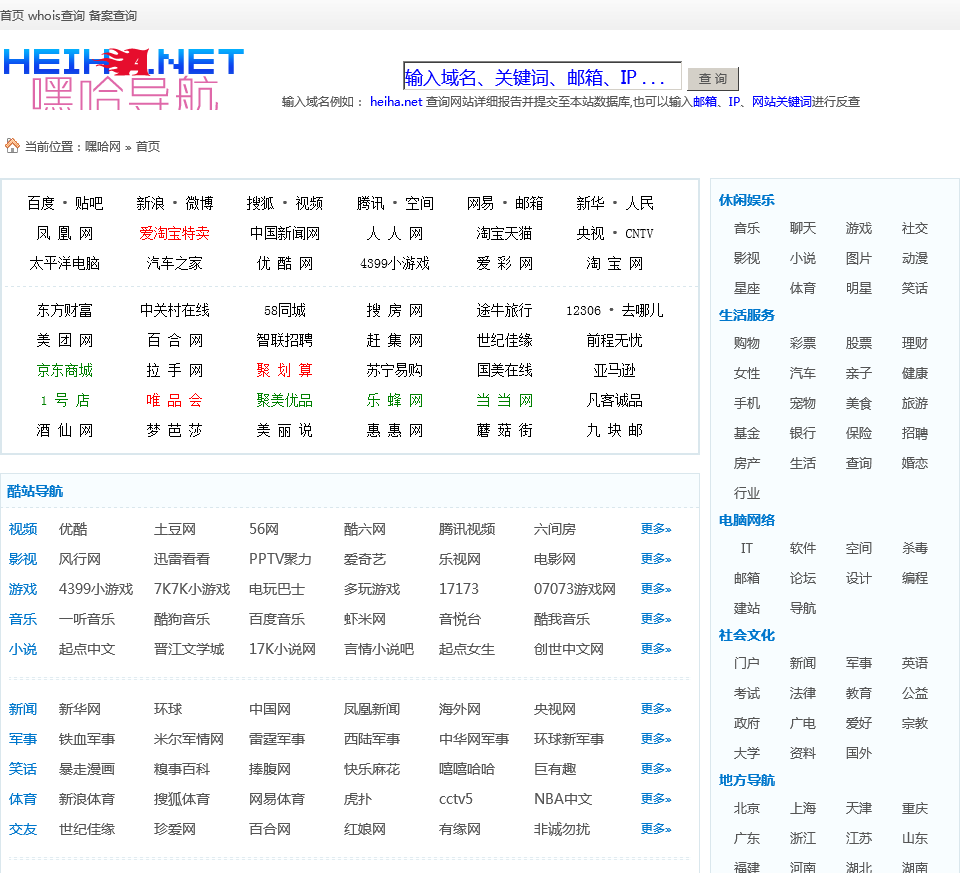
Task: Open the 亚马逊 link
Action: (615, 370)
